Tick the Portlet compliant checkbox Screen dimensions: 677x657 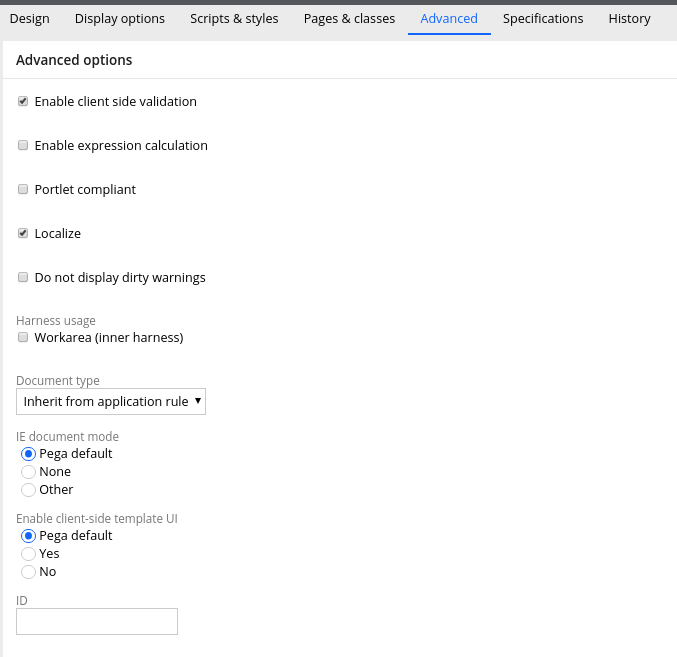pos(23,189)
